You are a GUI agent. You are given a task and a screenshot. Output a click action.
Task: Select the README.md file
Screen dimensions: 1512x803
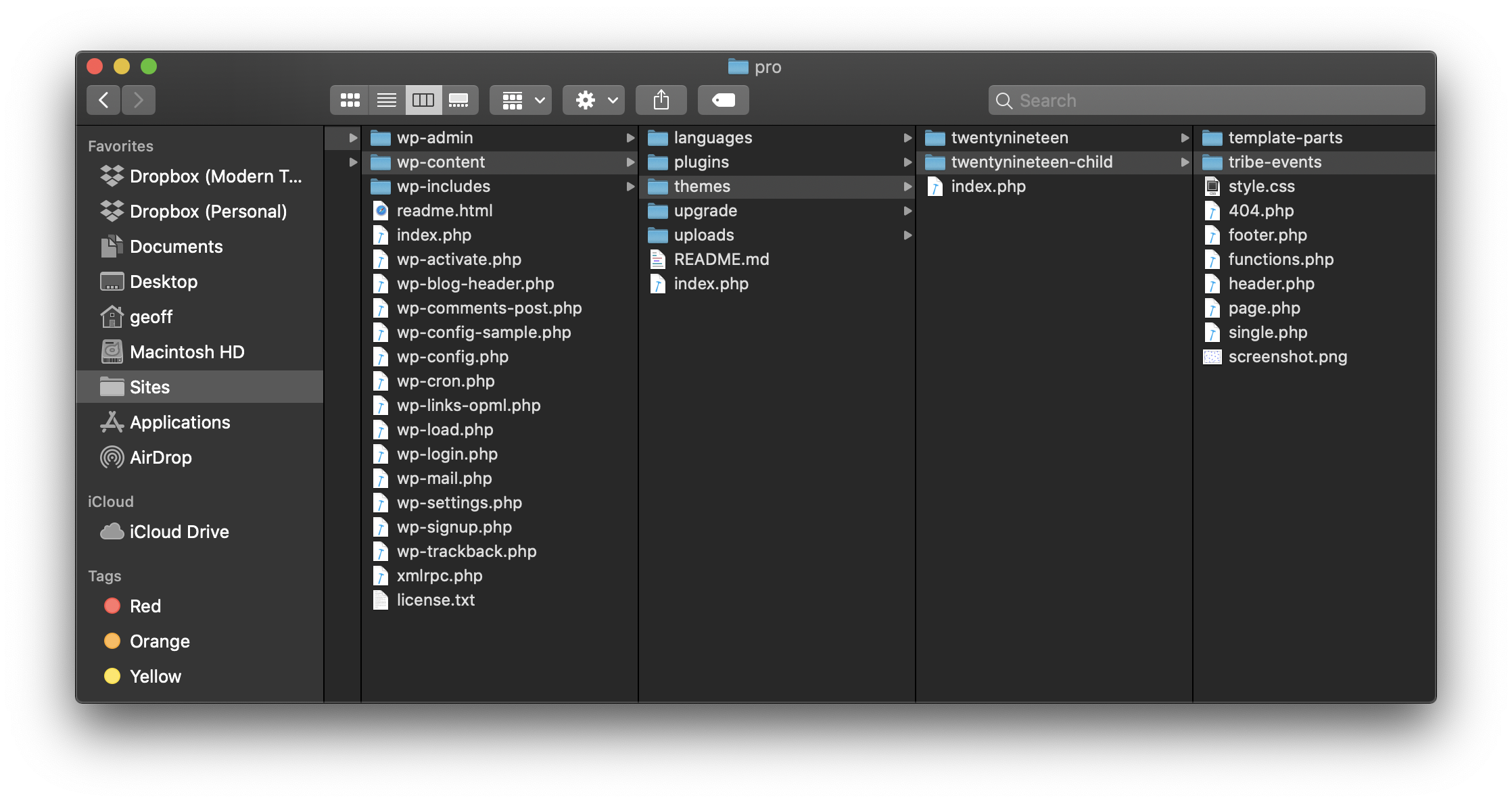(x=777, y=260)
